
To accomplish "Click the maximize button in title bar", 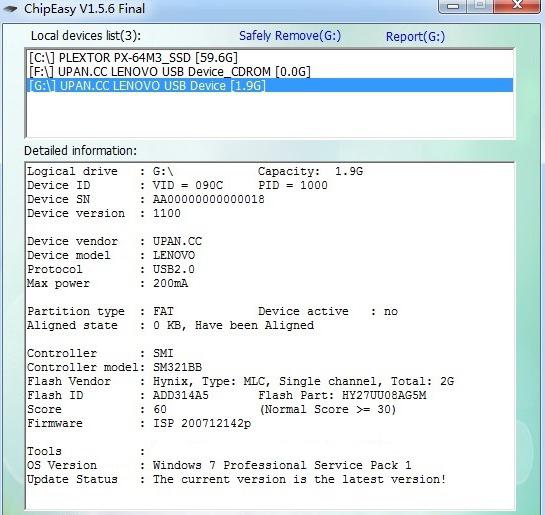I will [x=480, y=5].
